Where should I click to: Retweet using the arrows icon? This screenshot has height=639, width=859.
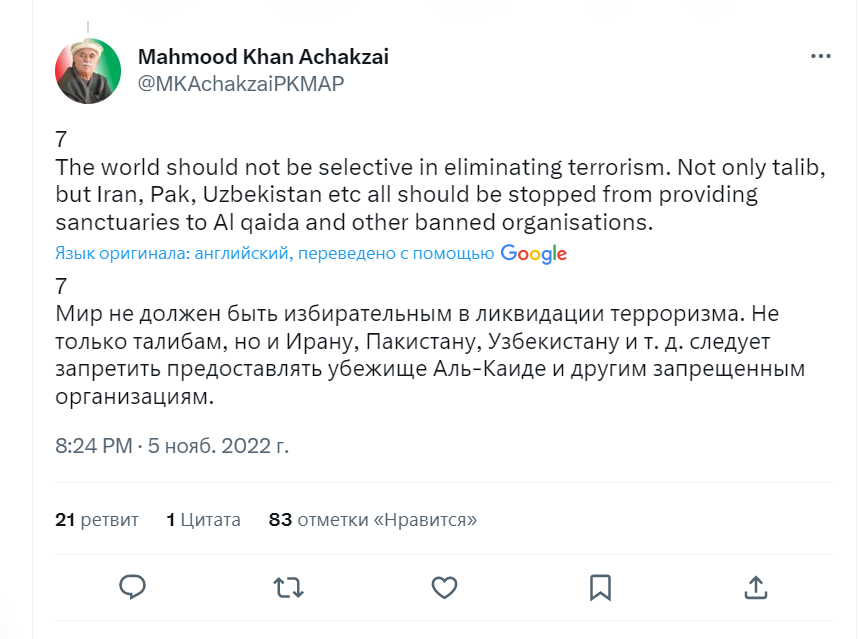click(x=289, y=586)
